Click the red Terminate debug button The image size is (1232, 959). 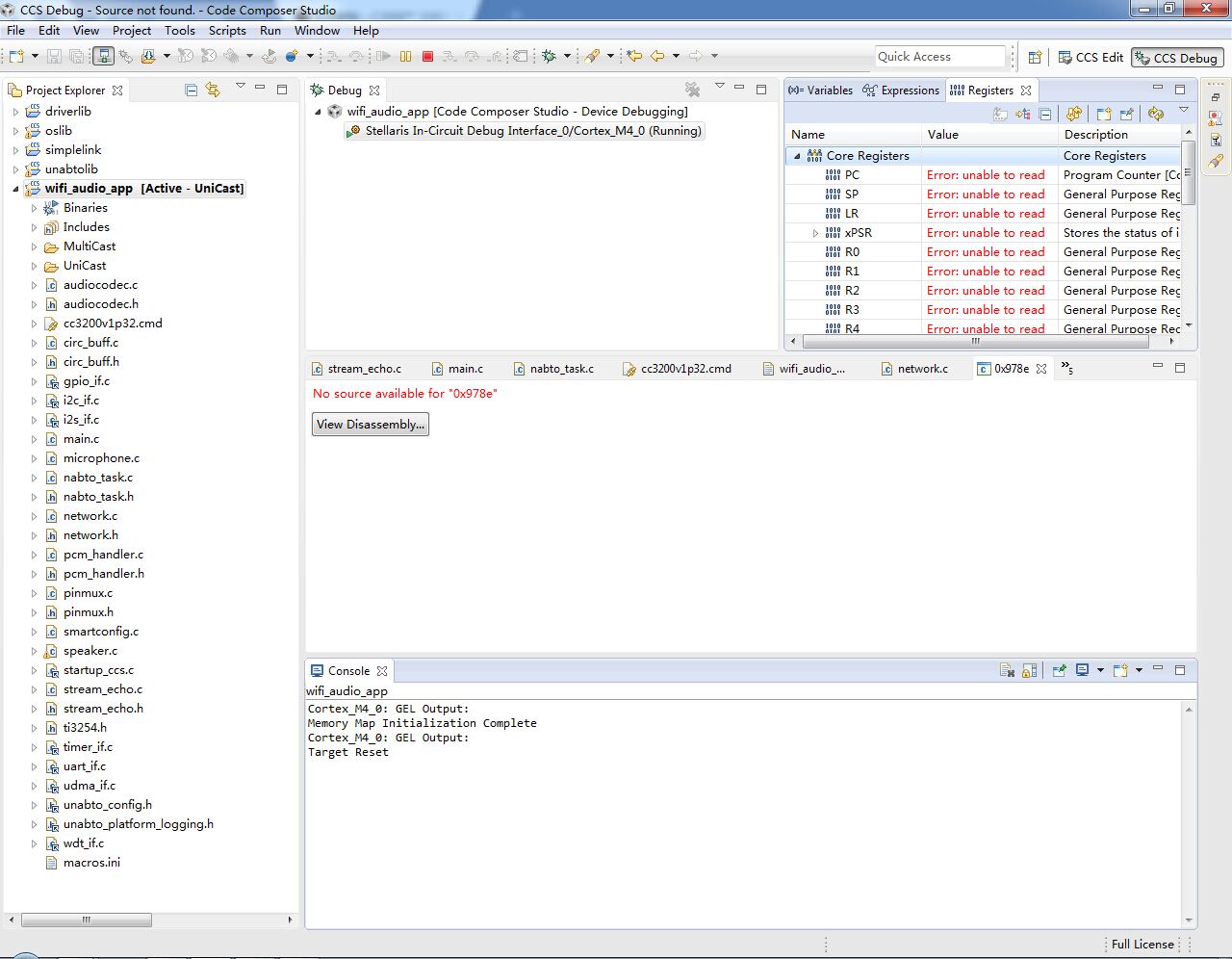click(x=428, y=57)
